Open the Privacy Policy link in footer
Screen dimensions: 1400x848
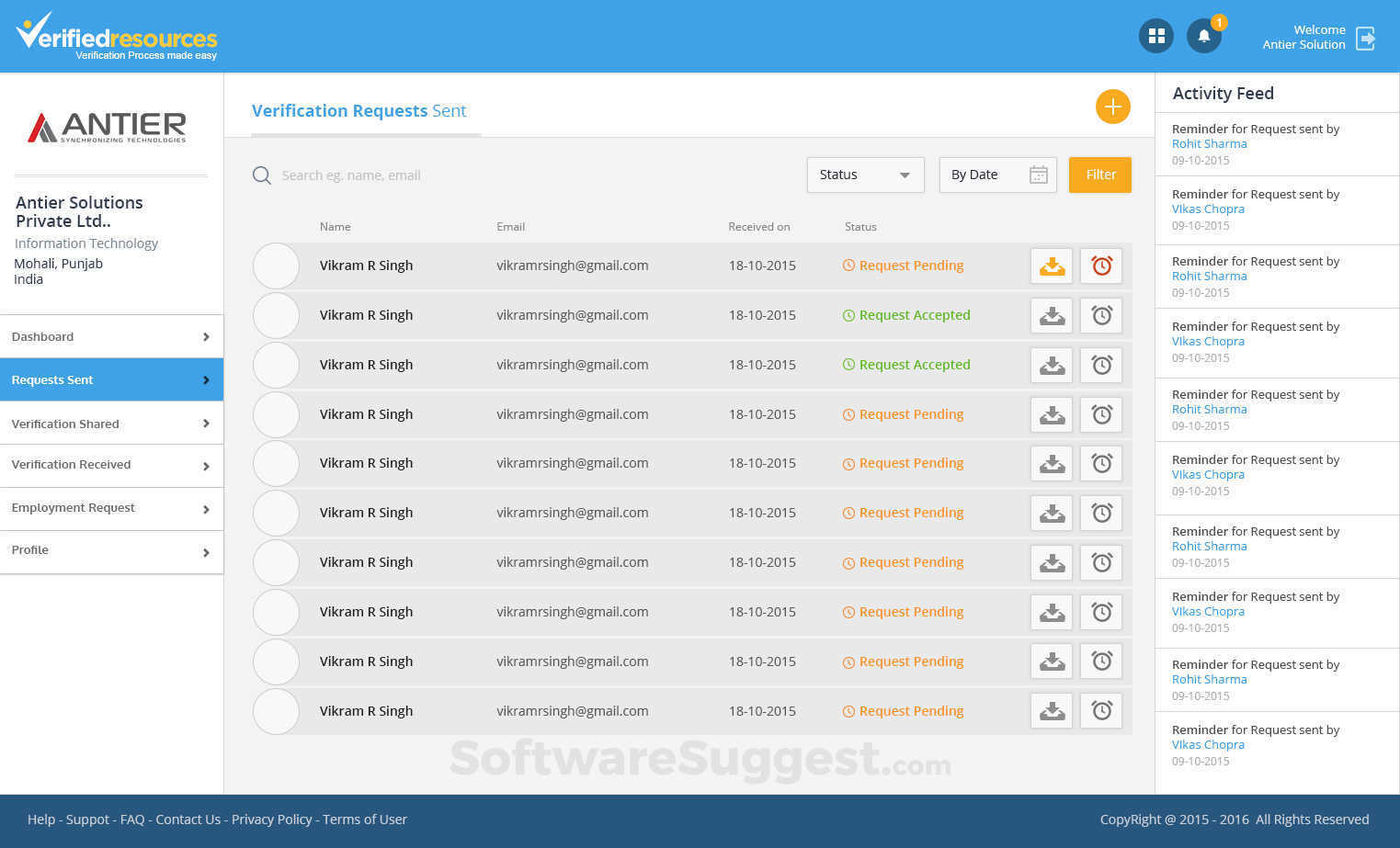point(272,819)
